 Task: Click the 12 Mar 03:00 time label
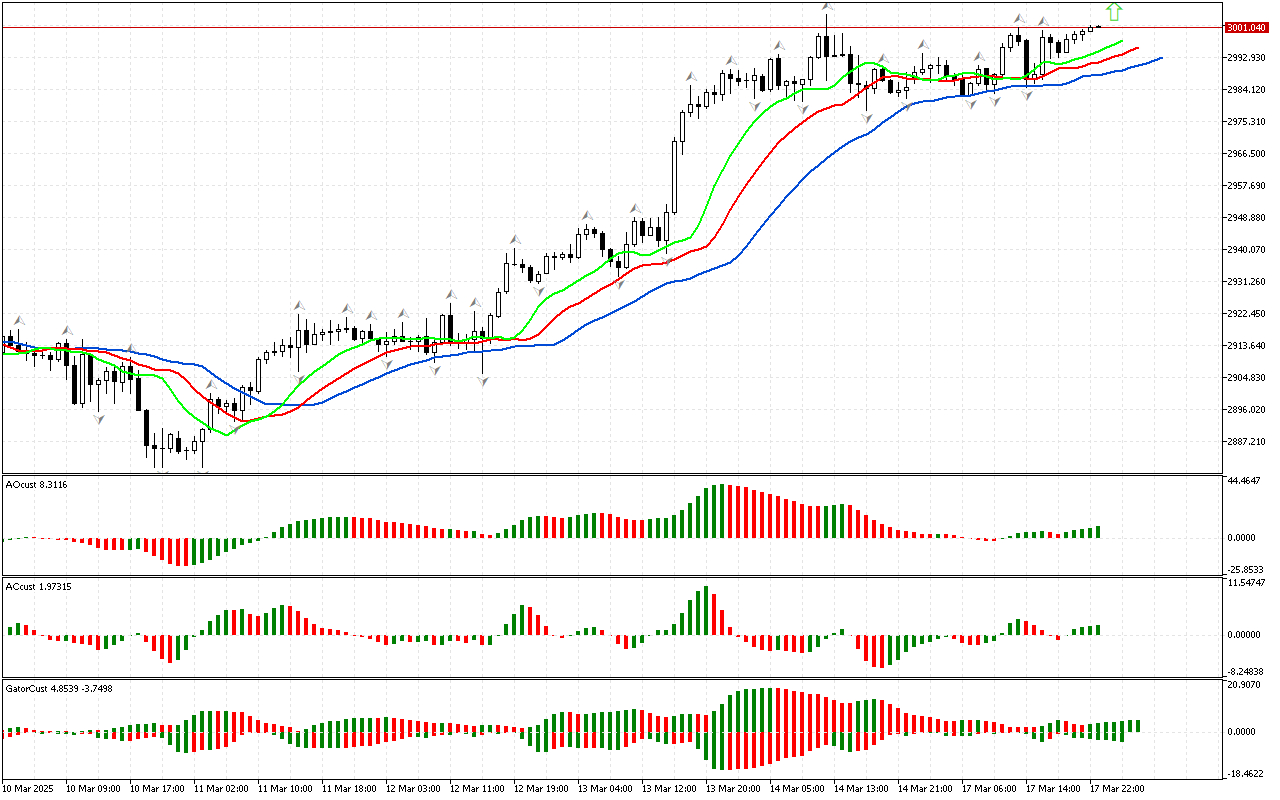pos(412,789)
